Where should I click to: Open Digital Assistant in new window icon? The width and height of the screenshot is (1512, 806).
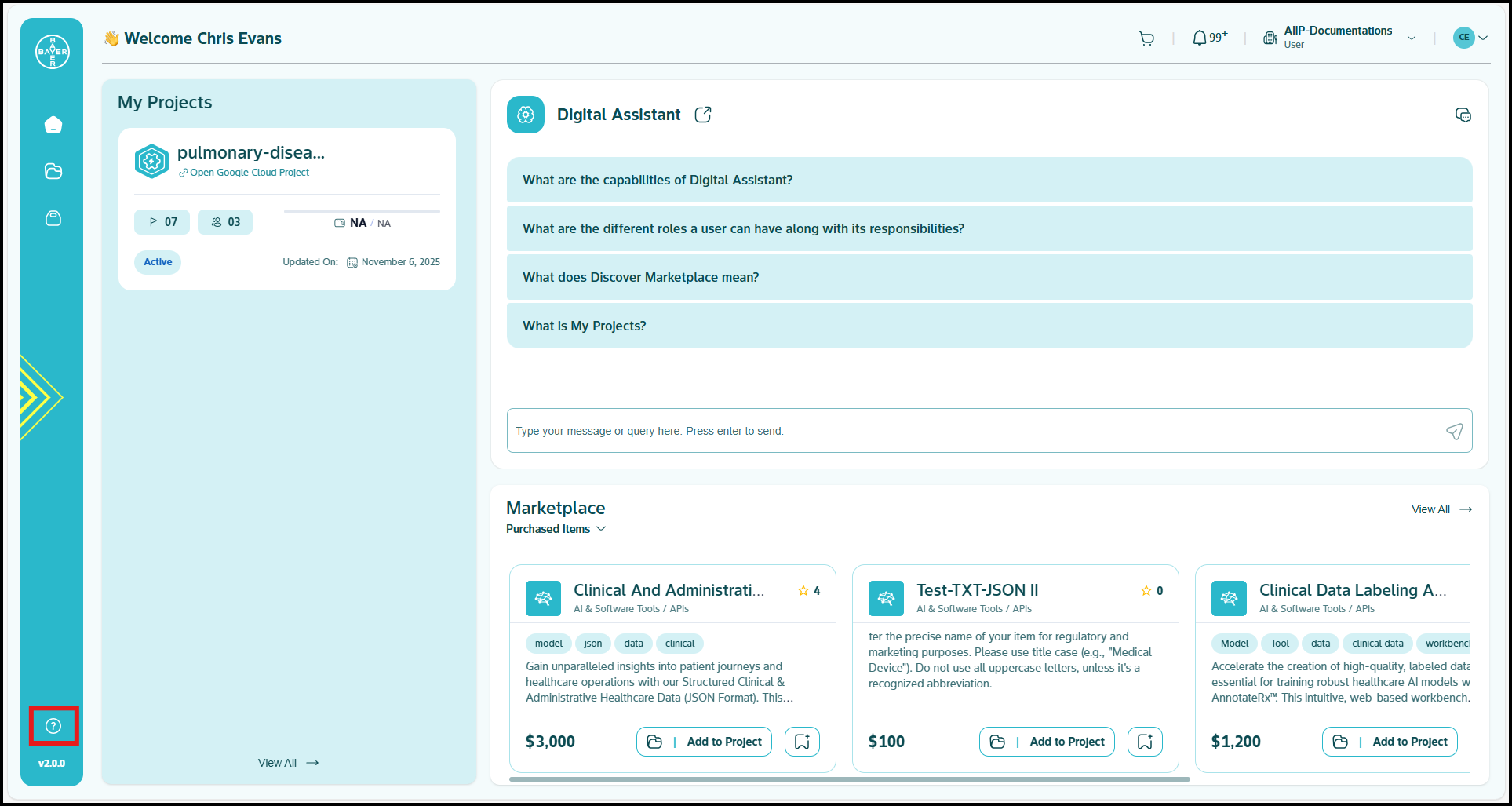(x=703, y=115)
